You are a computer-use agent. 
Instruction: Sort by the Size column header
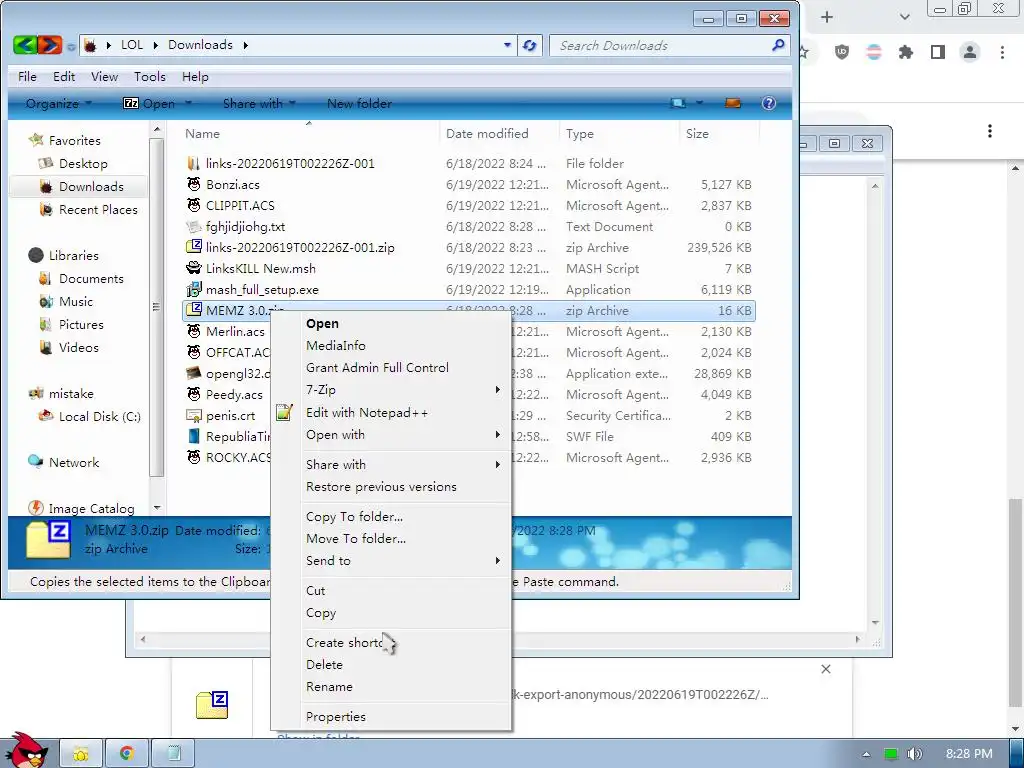coord(718,133)
